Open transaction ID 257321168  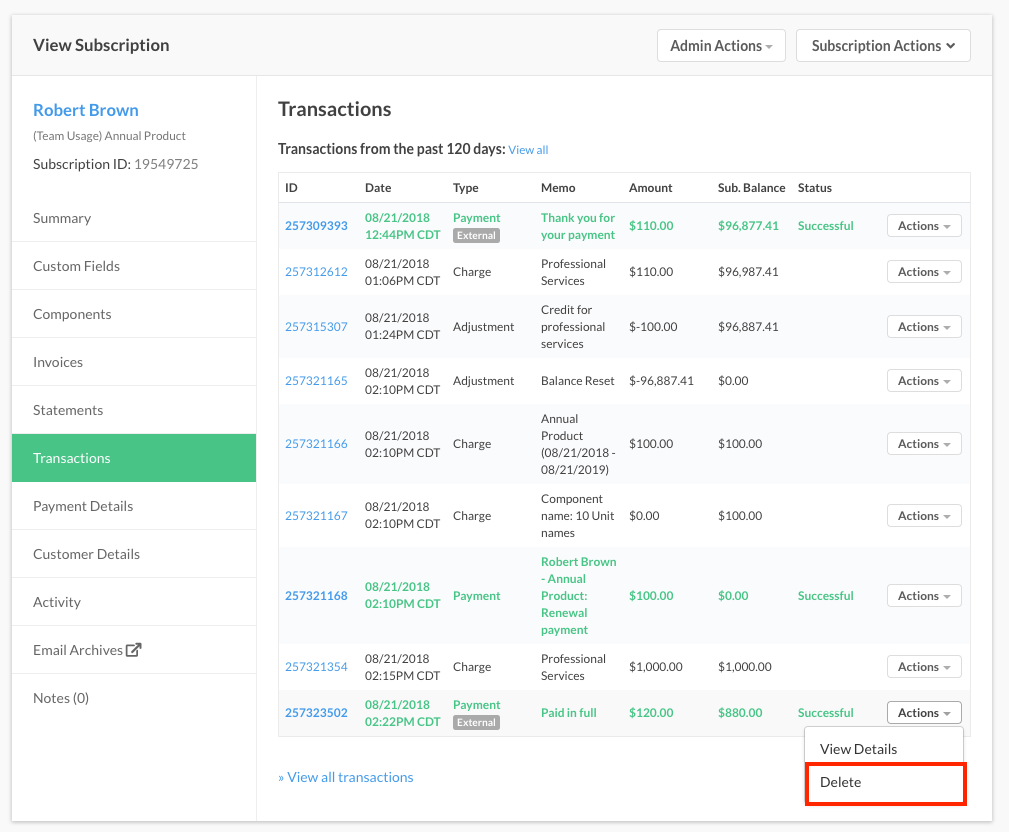click(x=316, y=596)
